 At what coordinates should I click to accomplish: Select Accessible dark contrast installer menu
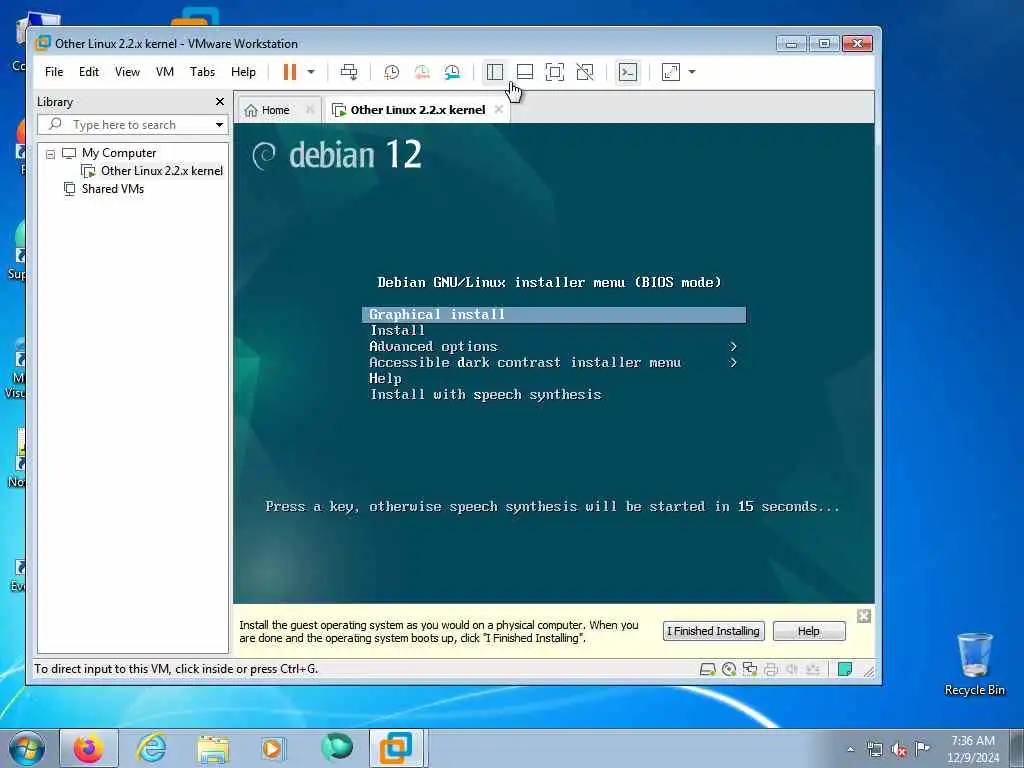point(525,362)
